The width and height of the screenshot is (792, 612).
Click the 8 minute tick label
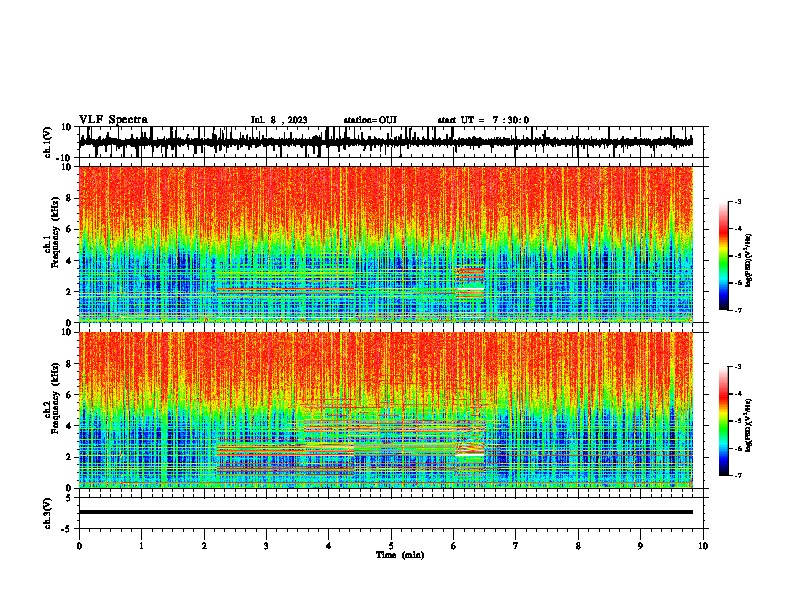[578, 546]
